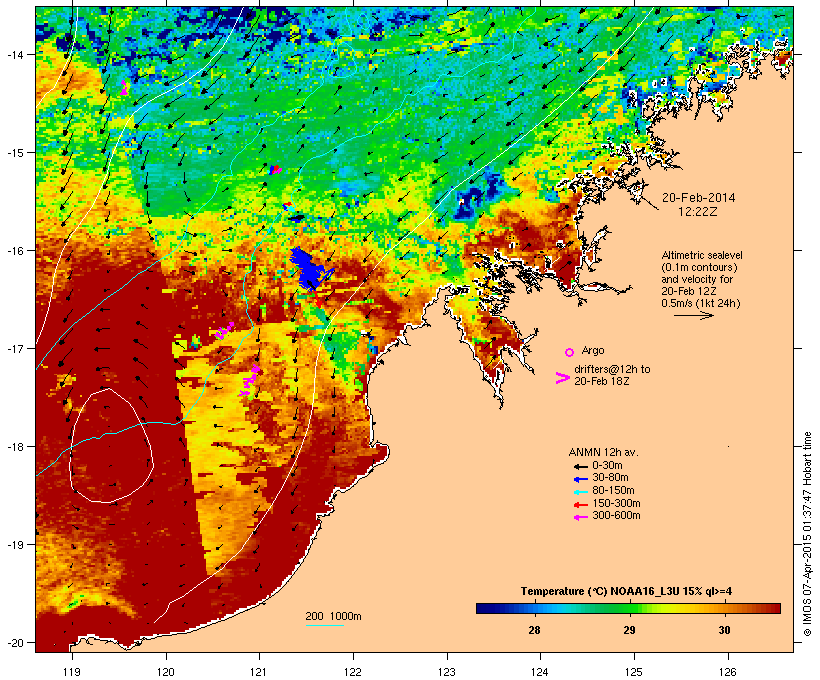Click the '0.5m/s (1kt 24h)' text

click(x=701, y=303)
